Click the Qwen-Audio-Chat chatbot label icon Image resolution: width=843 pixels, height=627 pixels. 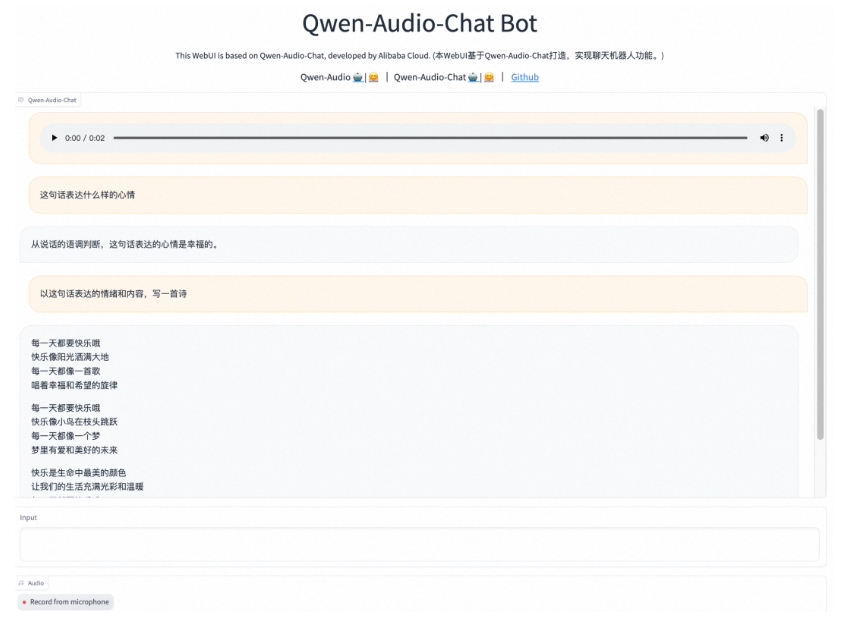pyautogui.click(x=21, y=100)
